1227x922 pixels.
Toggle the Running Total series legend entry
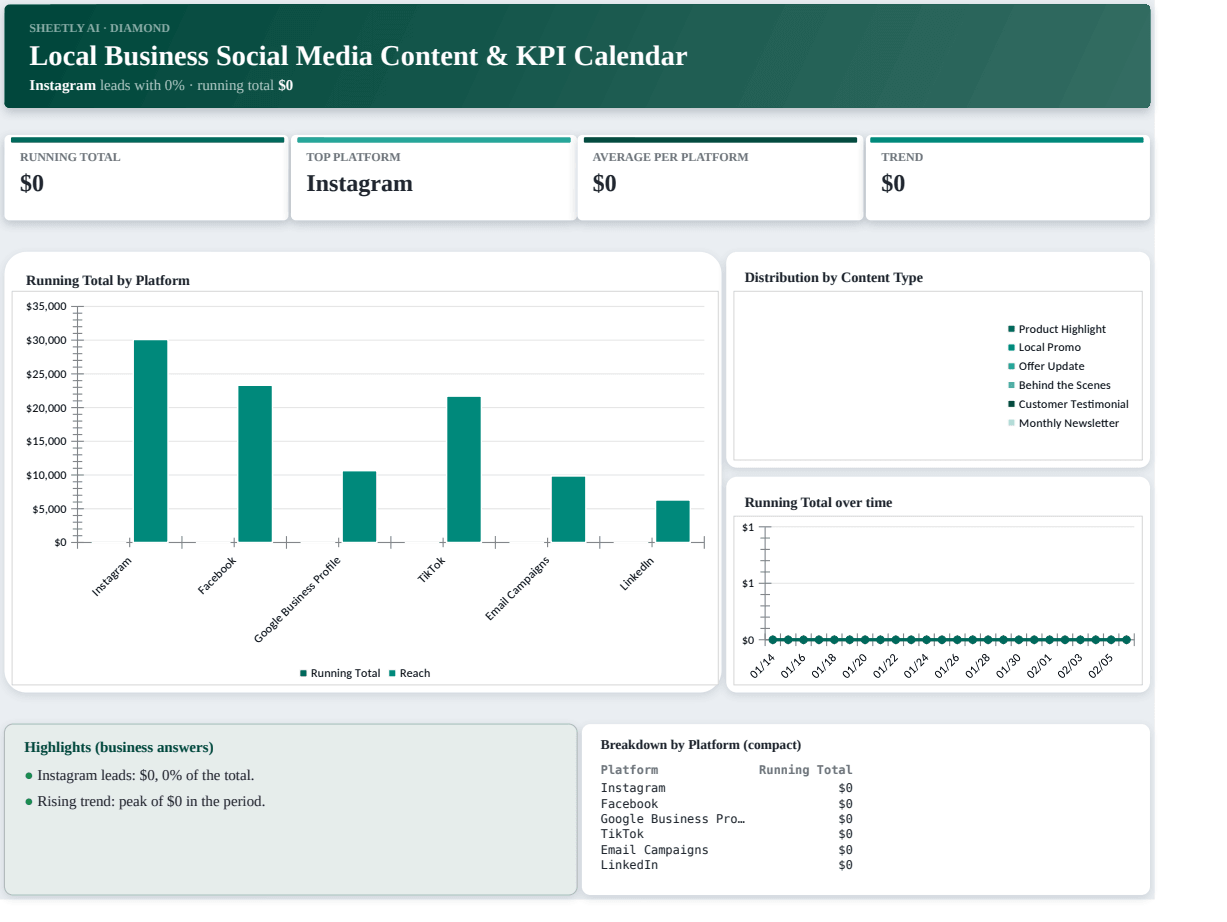coord(340,673)
